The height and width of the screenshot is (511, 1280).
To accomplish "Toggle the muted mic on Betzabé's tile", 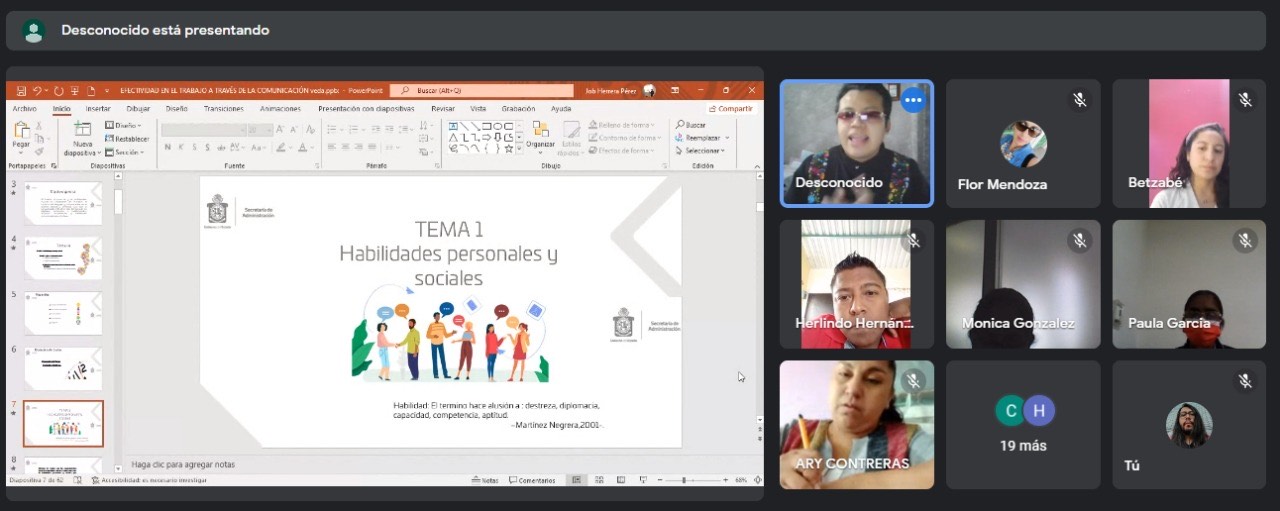I will pos(1245,100).
